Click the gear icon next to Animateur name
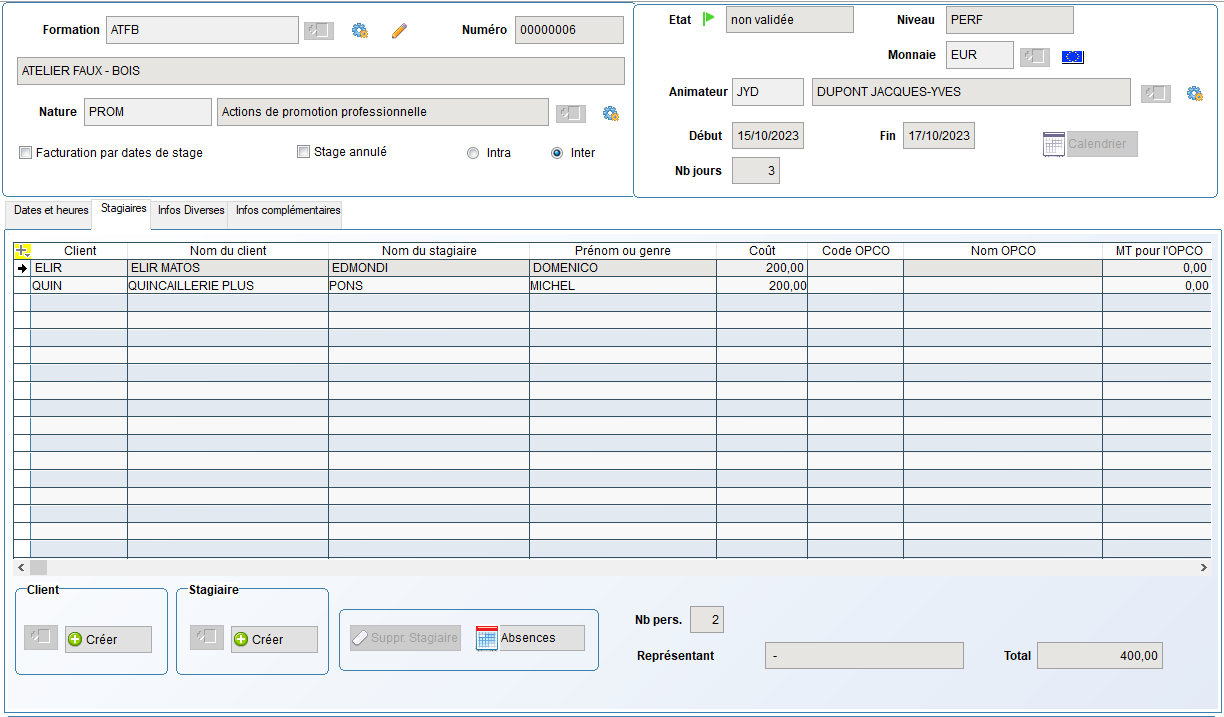This screenshot has height=717, width=1224. coord(1194,94)
